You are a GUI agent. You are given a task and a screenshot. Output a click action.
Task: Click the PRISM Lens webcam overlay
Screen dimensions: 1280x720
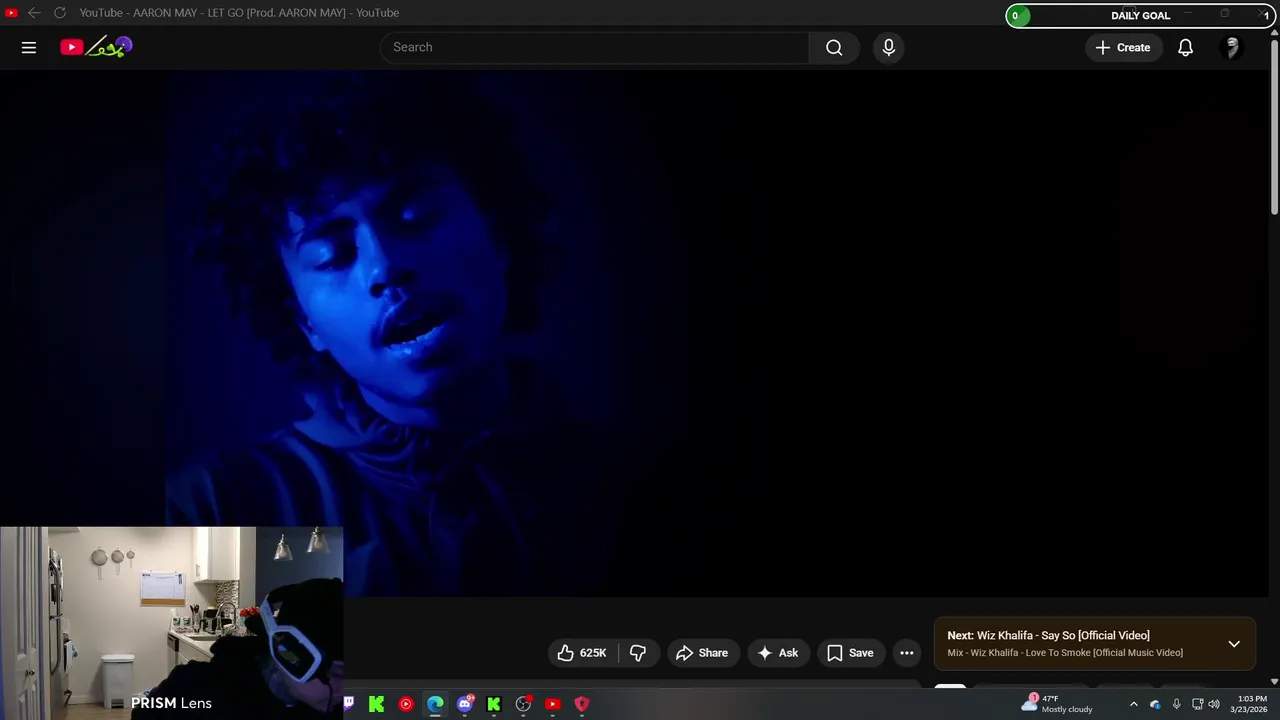click(x=171, y=622)
